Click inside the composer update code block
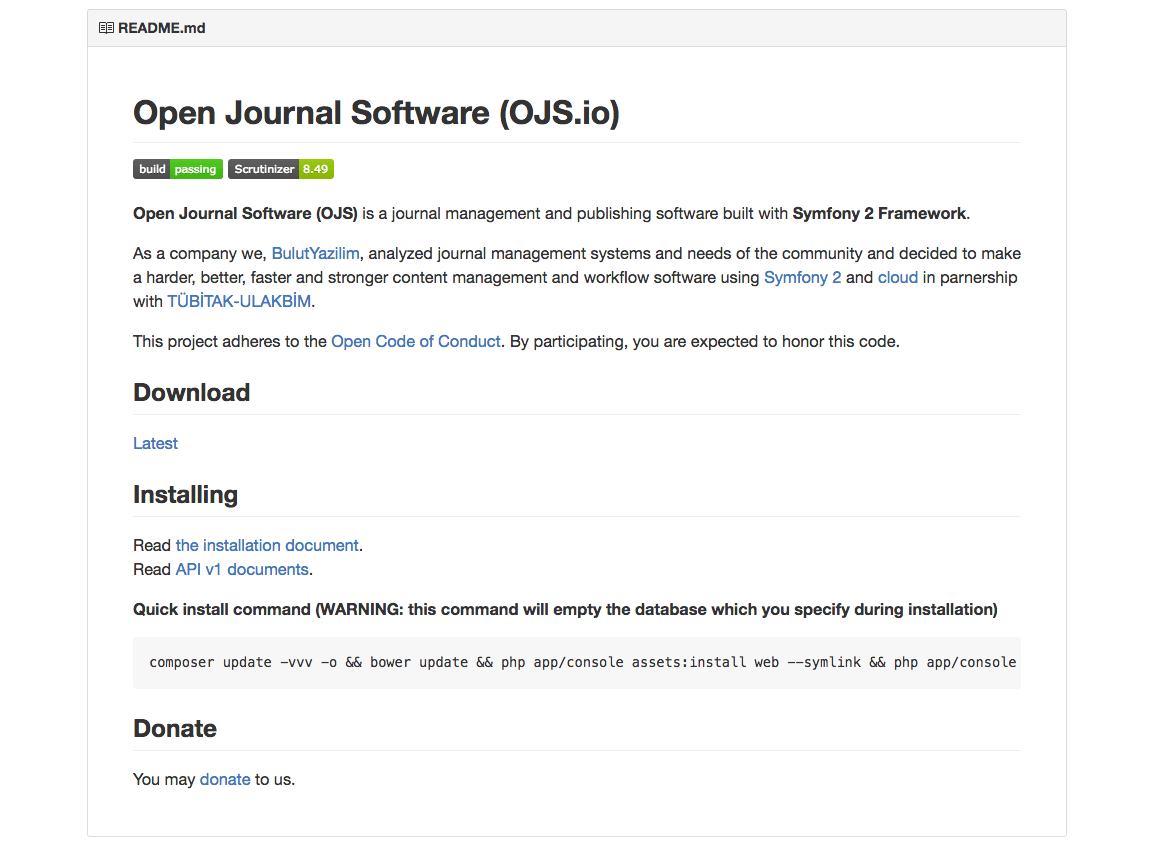 pyautogui.click(x=576, y=662)
